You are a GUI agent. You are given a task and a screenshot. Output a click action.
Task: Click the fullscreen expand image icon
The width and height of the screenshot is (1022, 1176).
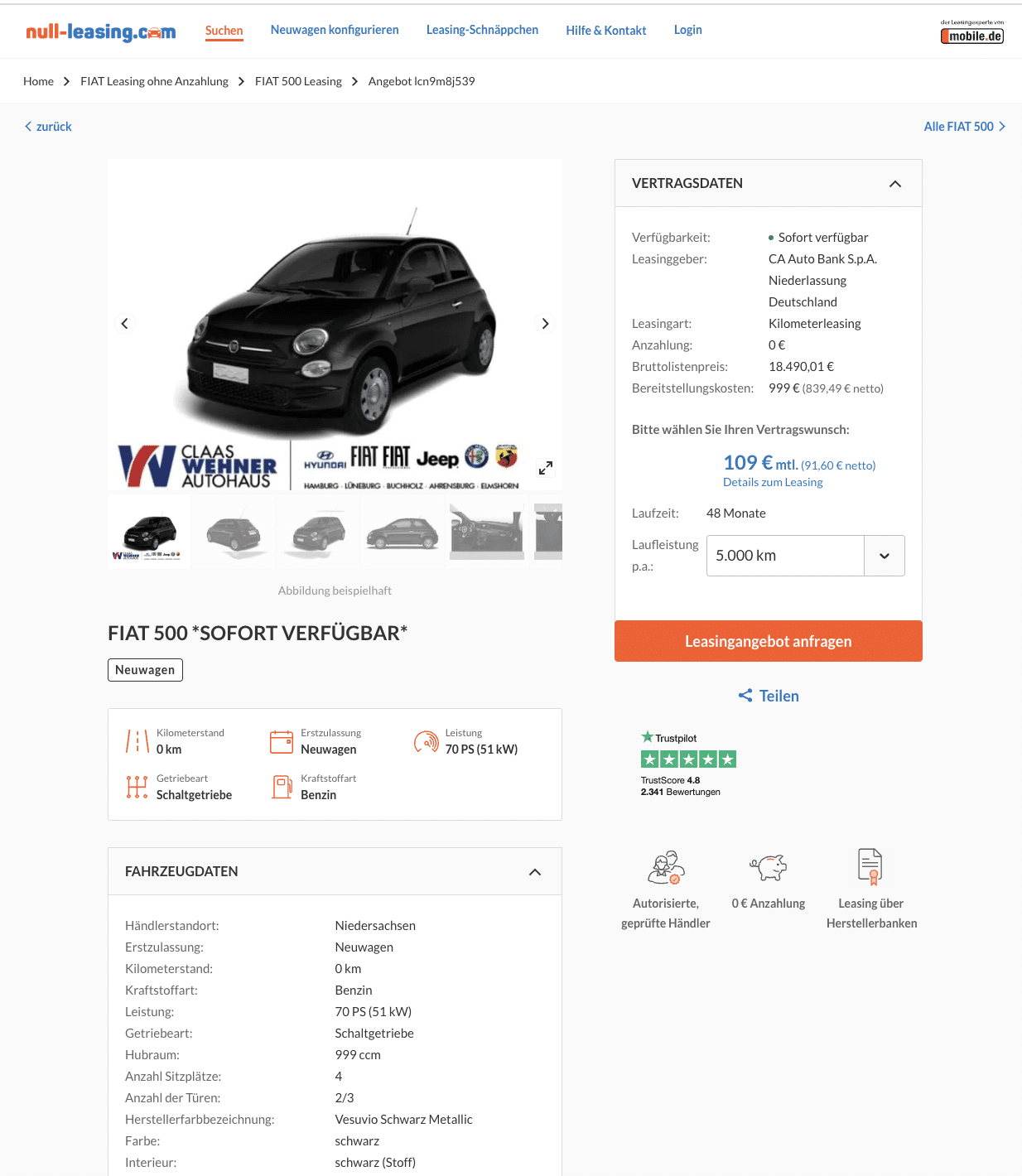point(545,468)
